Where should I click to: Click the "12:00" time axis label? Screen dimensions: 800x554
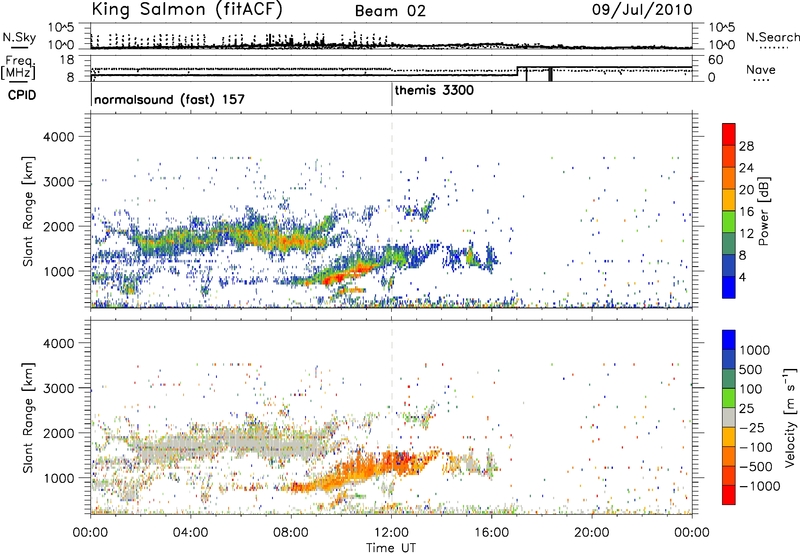pos(391,533)
